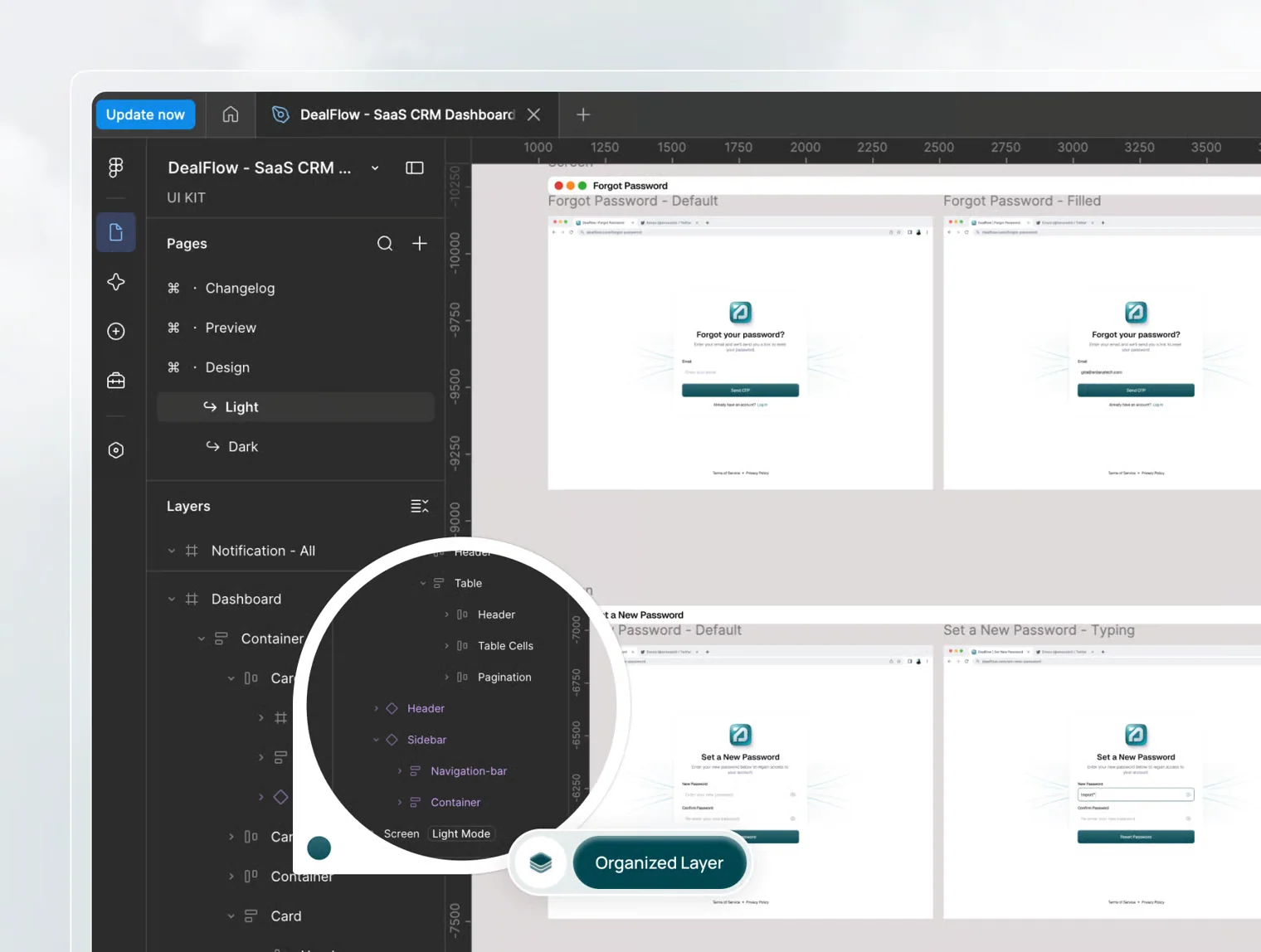Click DealFlow logo in Forgot Password Filled
The width and height of the screenshot is (1261, 952).
[x=1136, y=313]
